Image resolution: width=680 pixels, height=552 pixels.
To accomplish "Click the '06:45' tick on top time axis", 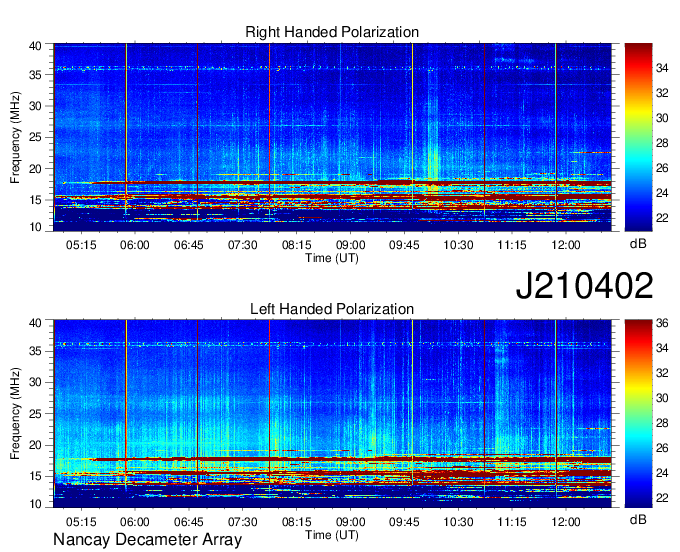I will [189, 245].
